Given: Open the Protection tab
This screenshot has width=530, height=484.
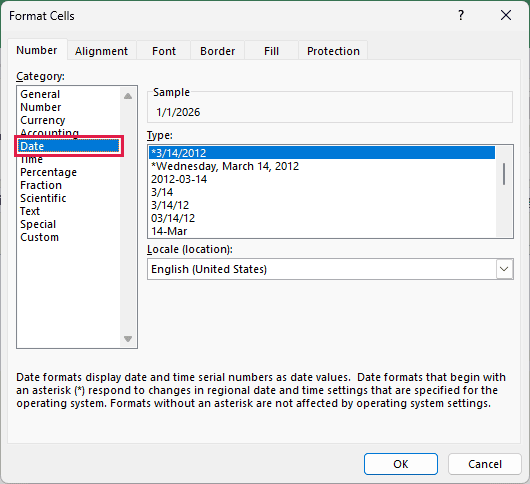Looking at the screenshot, I should [x=333, y=51].
